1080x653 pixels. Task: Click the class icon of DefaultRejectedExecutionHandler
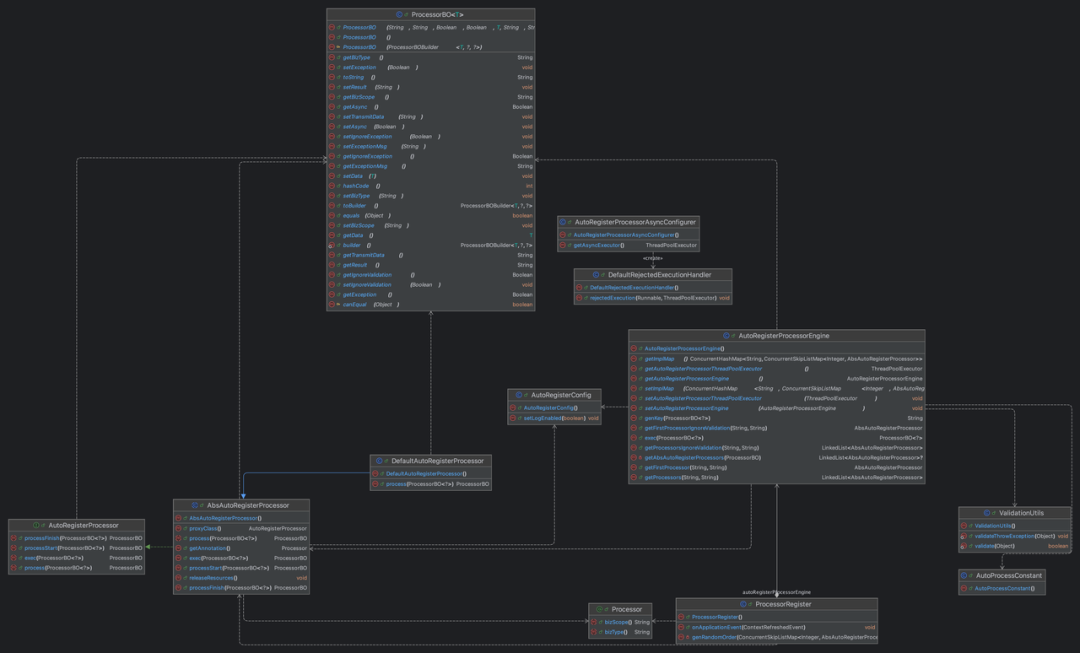click(x=596, y=275)
